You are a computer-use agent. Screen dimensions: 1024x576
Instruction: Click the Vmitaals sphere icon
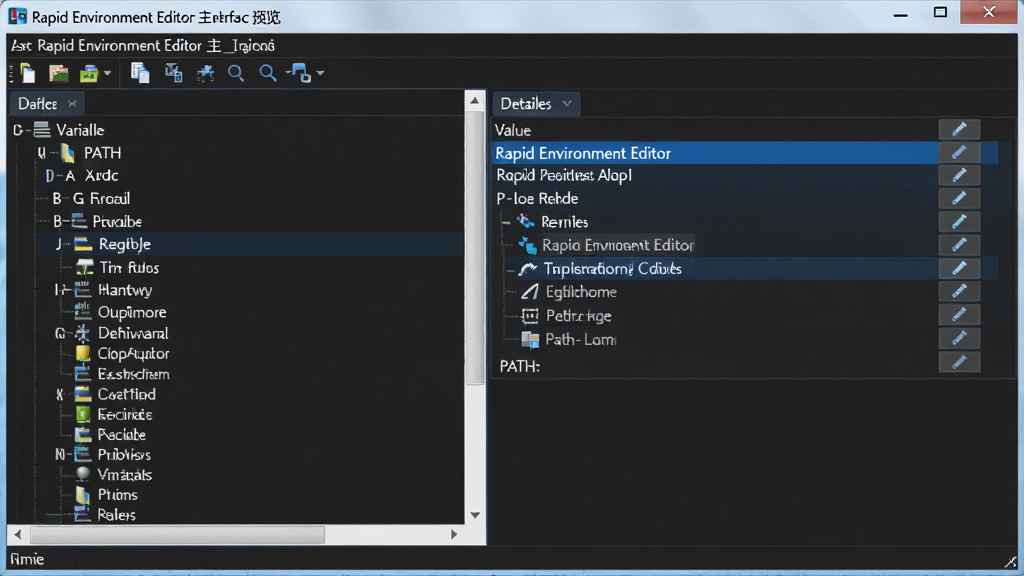83,475
